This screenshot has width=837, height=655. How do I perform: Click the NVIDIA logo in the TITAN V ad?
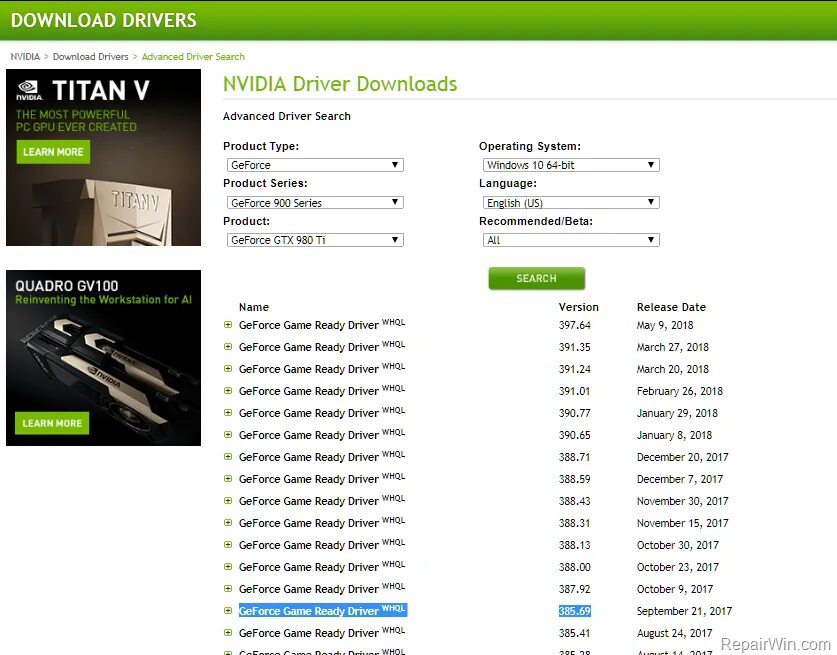pyautogui.click(x=29, y=90)
